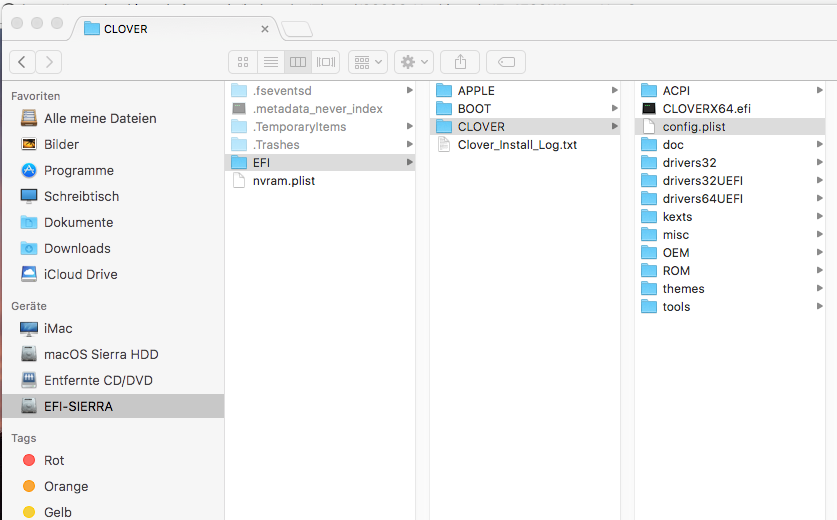
Task: Select the APPLE folder
Action: pyautogui.click(x=525, y=91)
